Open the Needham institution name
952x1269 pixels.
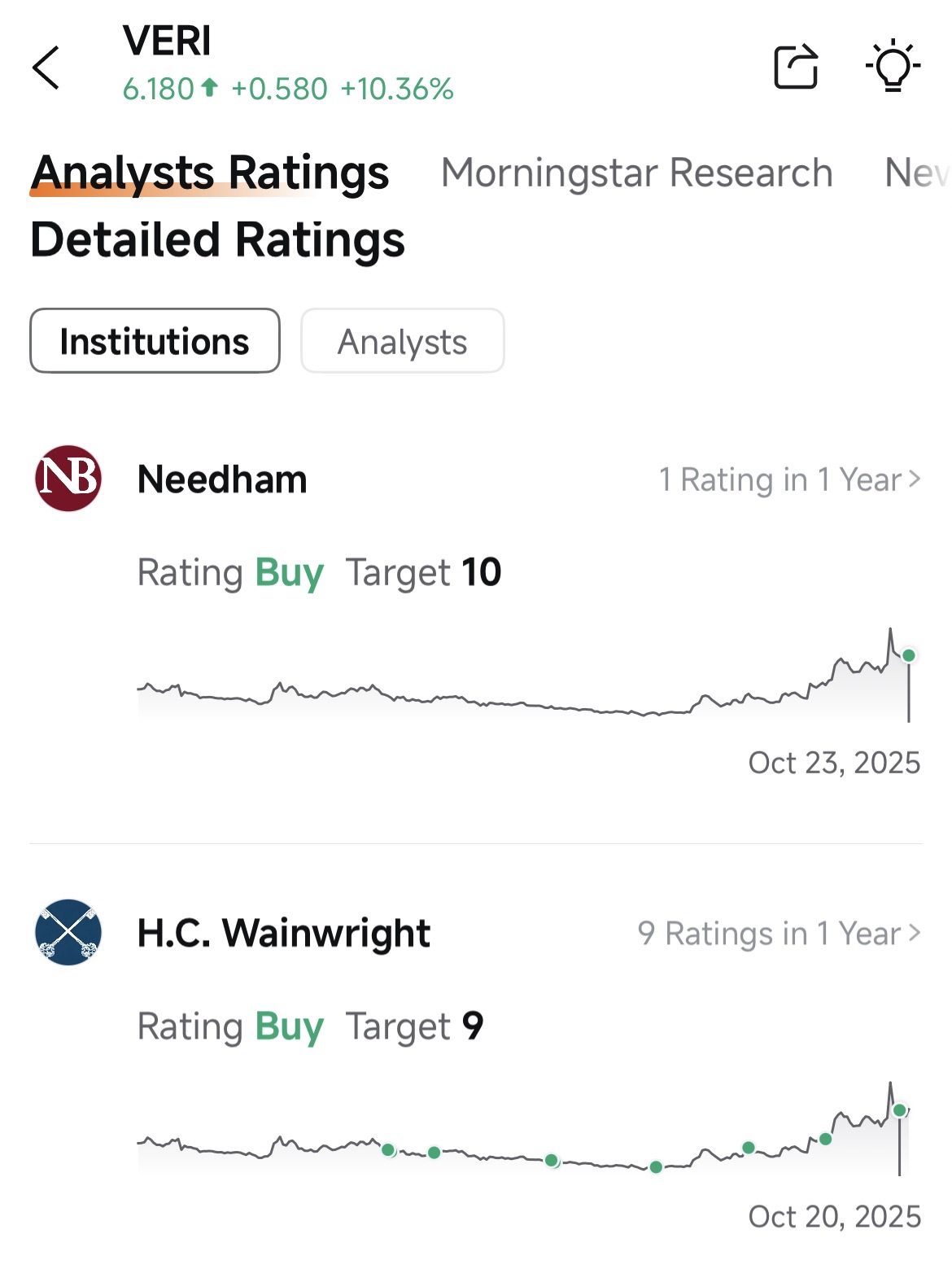(222, 479)
